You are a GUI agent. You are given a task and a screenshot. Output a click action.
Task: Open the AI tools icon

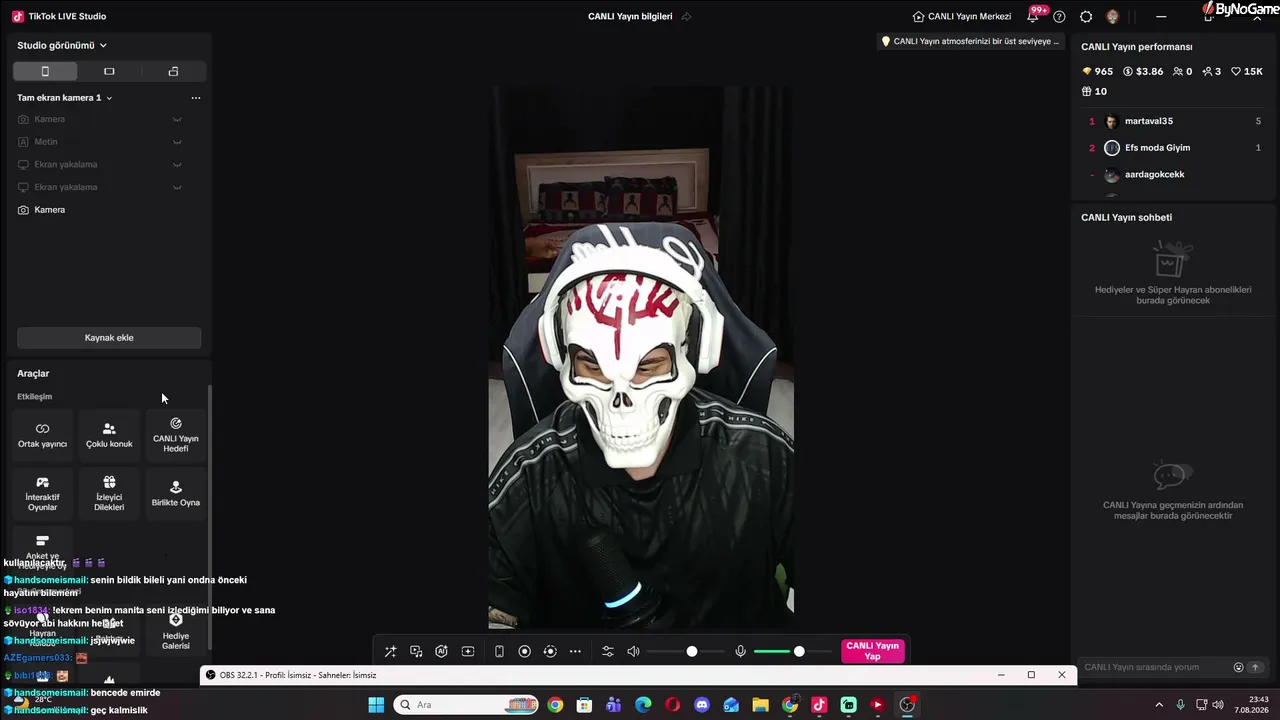click(441, 651)
